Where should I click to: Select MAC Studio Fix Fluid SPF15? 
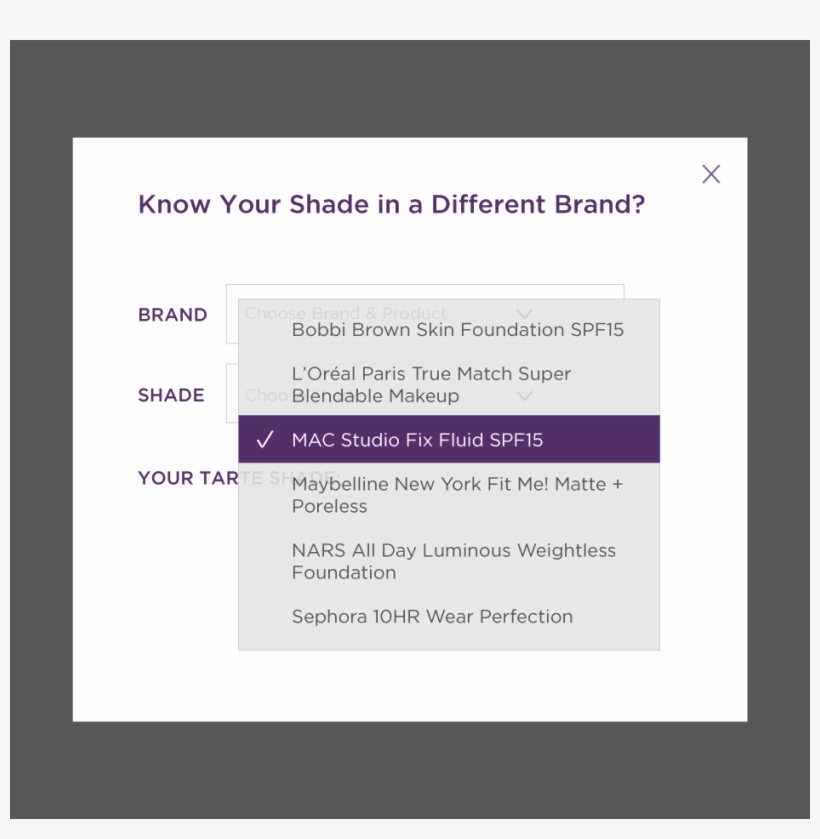pyautogui.click(x=449, y=439)
